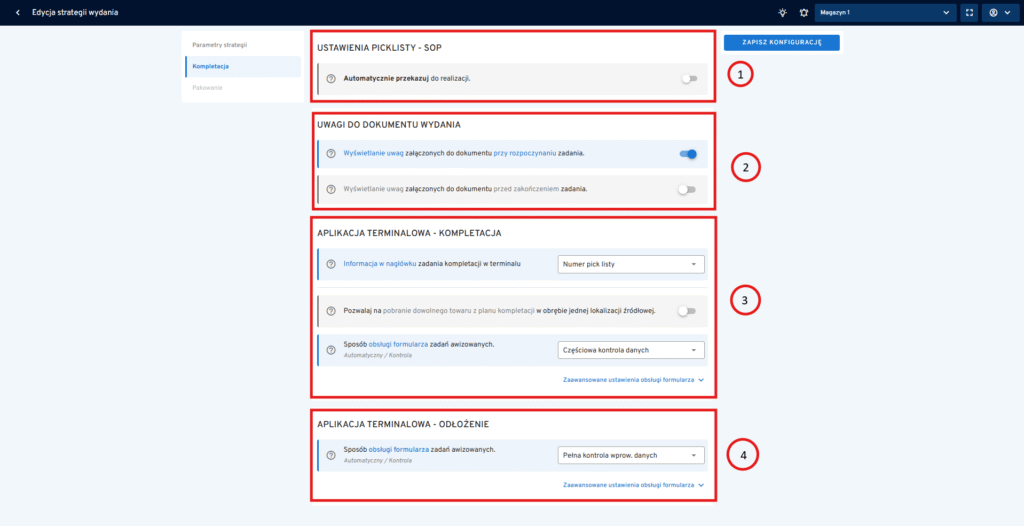Screen dimensions: 1024x526
Task: Click help icon beside Automatycznie przekazuj do realizacji
Action: (x=331, y=78)
